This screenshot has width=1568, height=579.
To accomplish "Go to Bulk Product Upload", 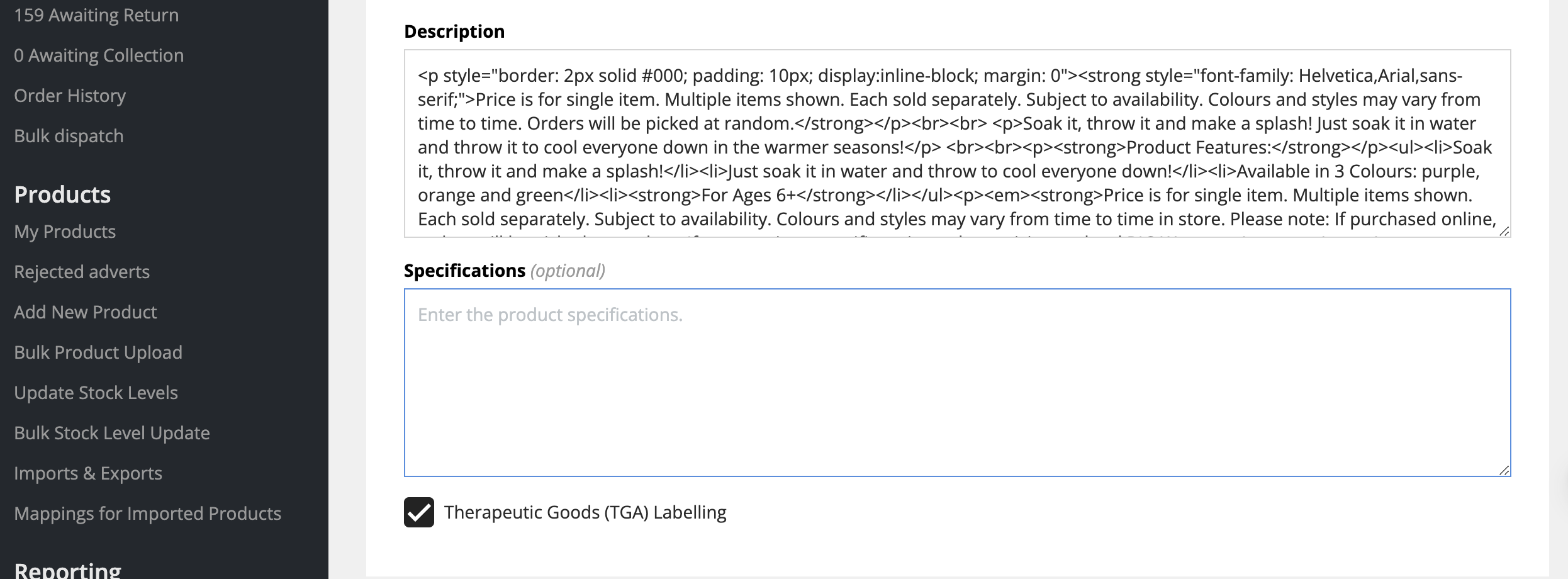I will (98, 352).
